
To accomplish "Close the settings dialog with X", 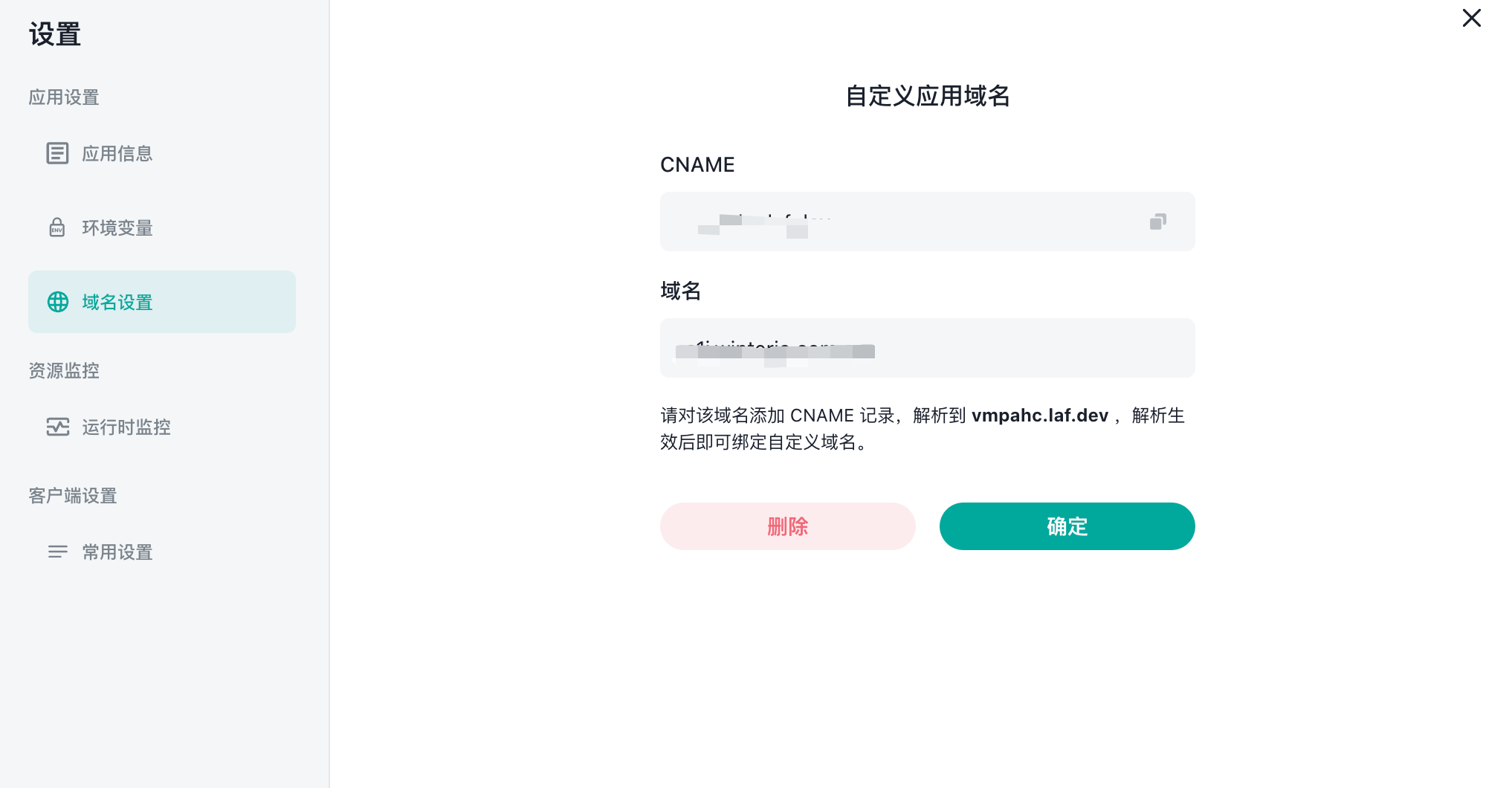I will click(1472, 18).
